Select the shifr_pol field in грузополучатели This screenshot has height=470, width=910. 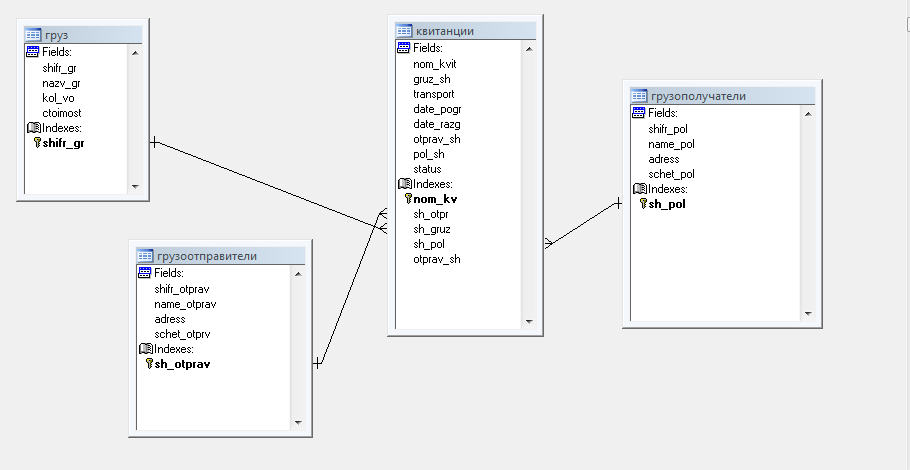coord(668,129)
